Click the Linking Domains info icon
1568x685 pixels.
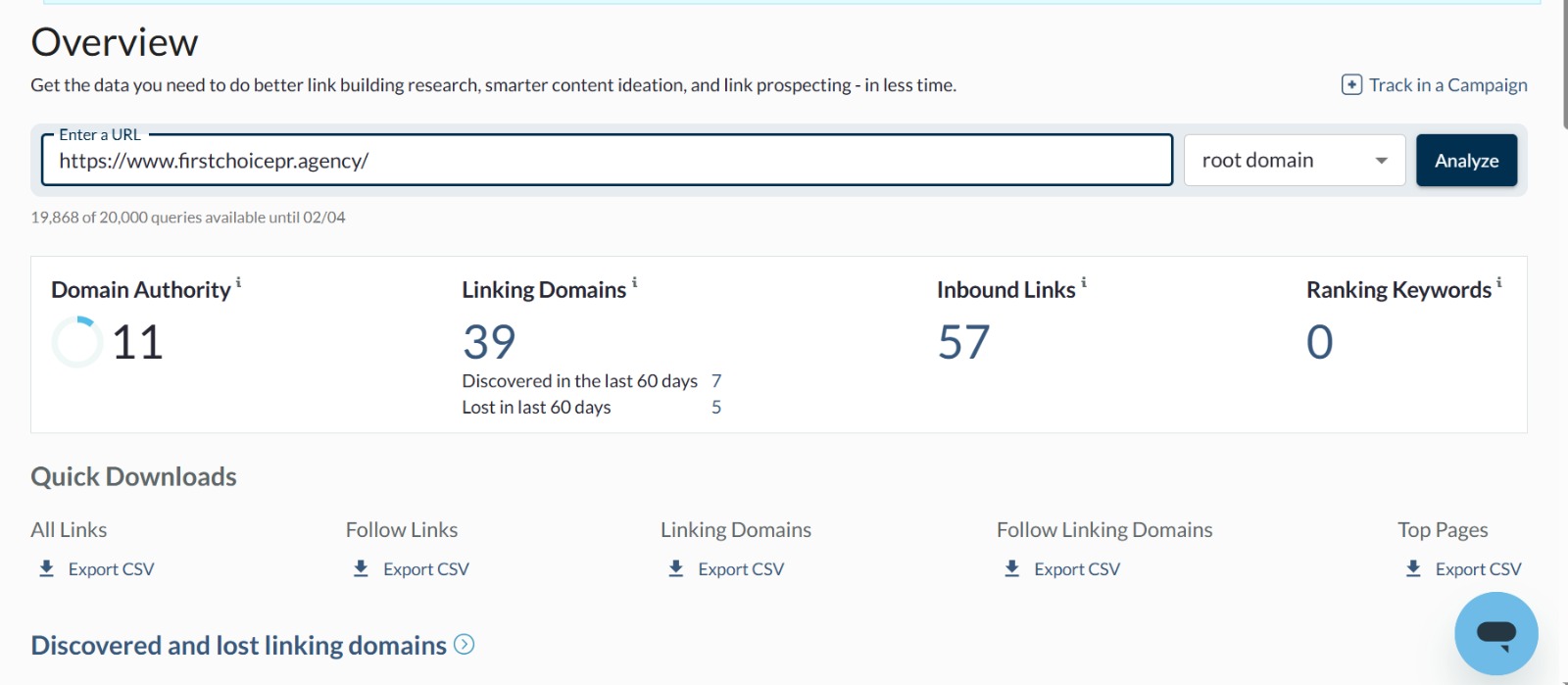(x=634, y=283)
